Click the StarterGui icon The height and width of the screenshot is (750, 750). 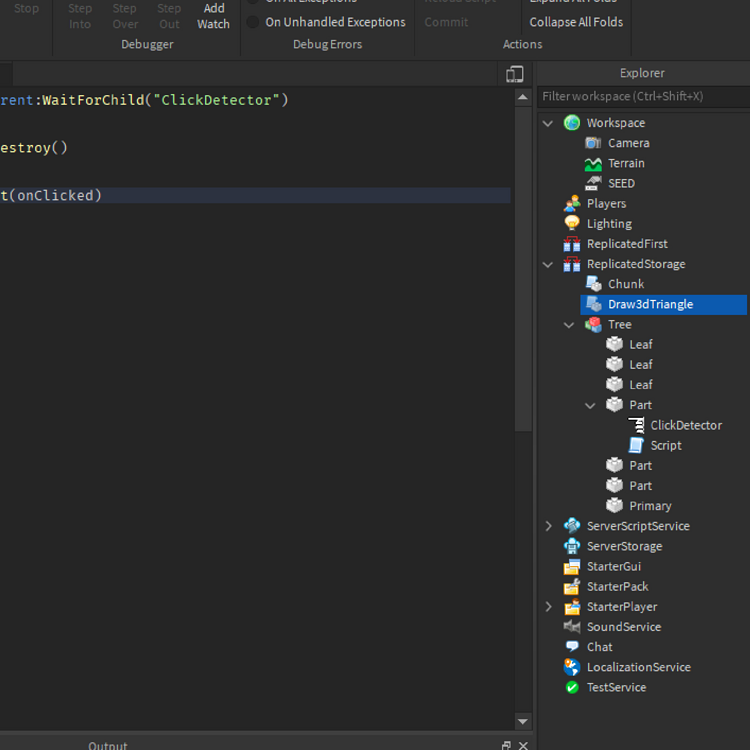click(572, 566)
